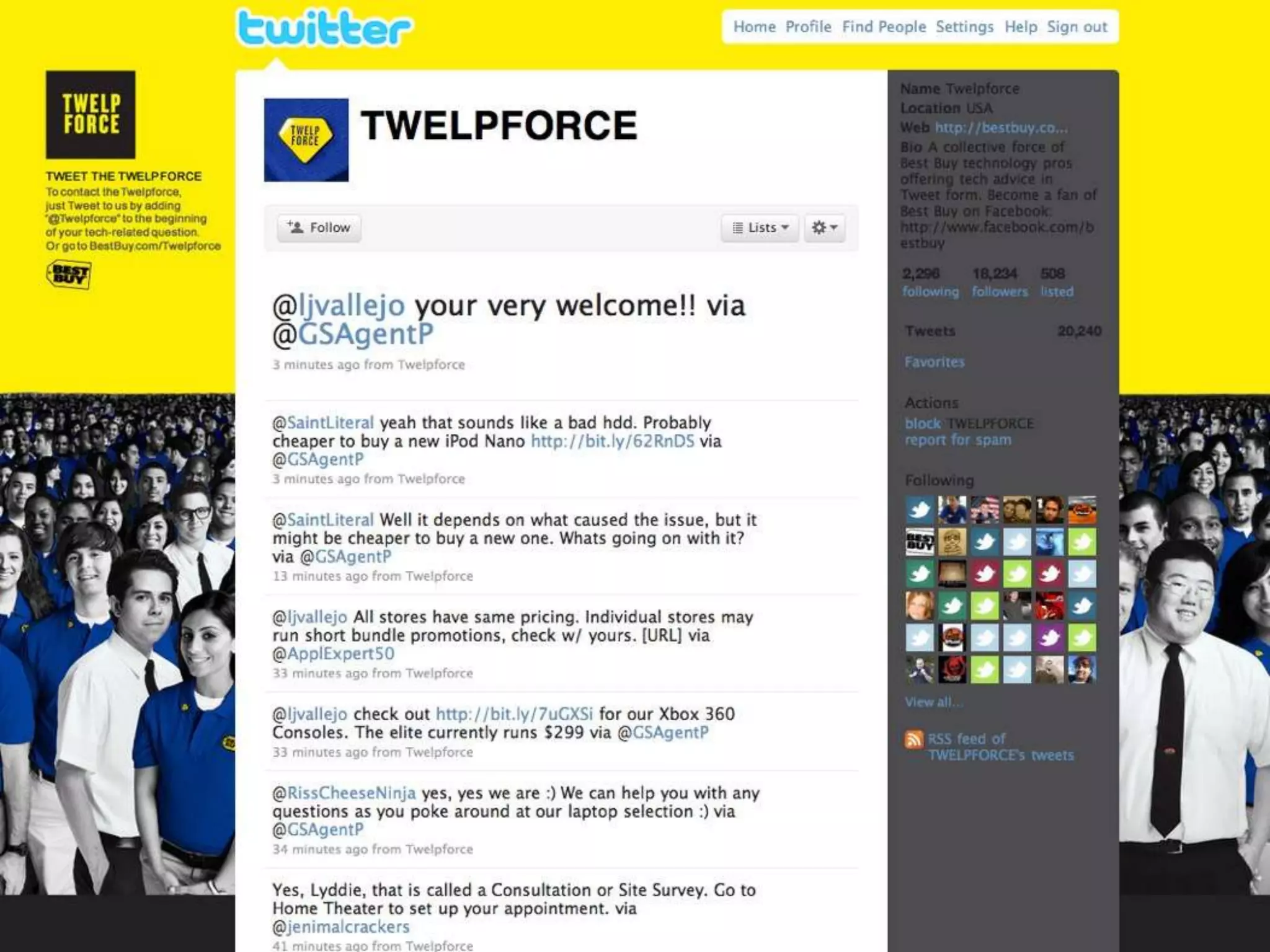Open the Home navigation item
Viewport: 1270px width, 952px height.
754,27
